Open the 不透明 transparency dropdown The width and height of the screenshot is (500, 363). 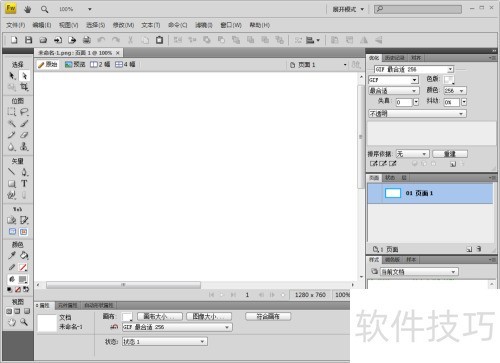point(417,114)
